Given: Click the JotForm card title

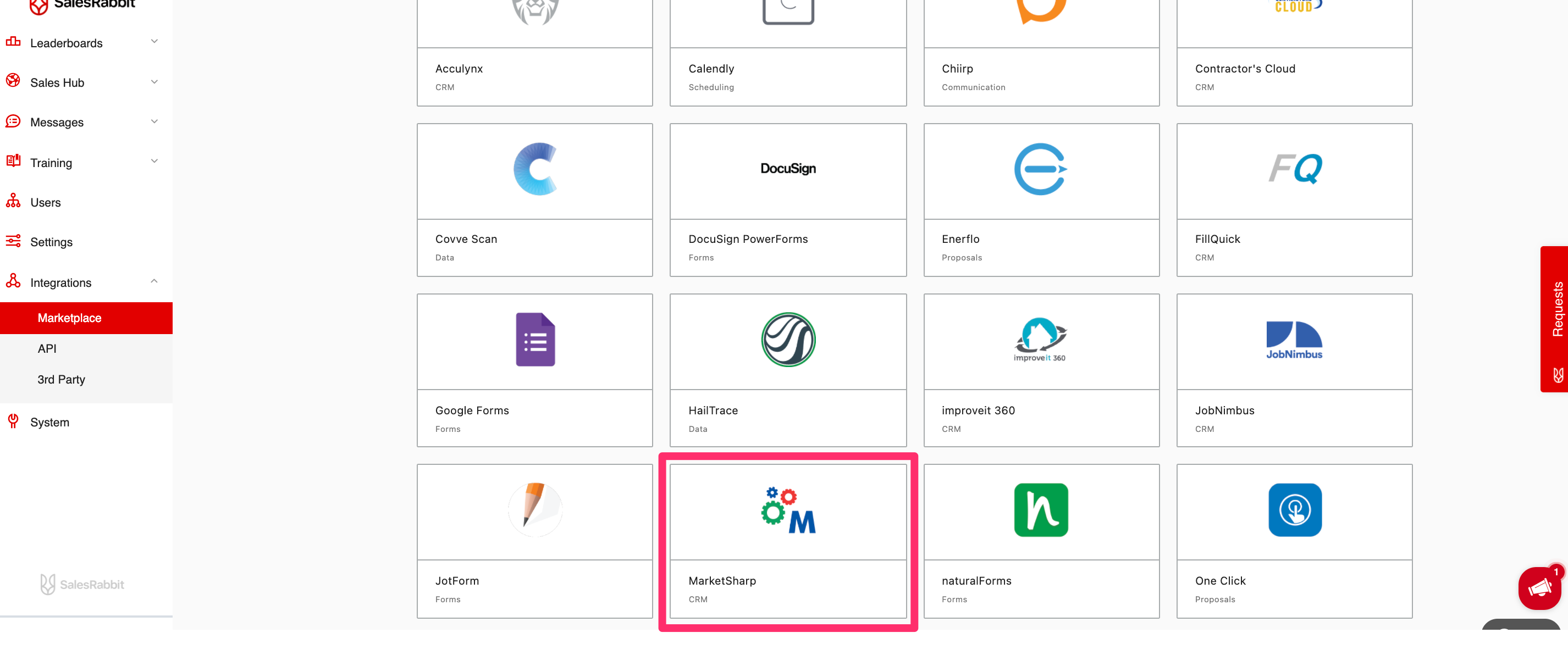Looking at the screenshot, I should [456, 581].
